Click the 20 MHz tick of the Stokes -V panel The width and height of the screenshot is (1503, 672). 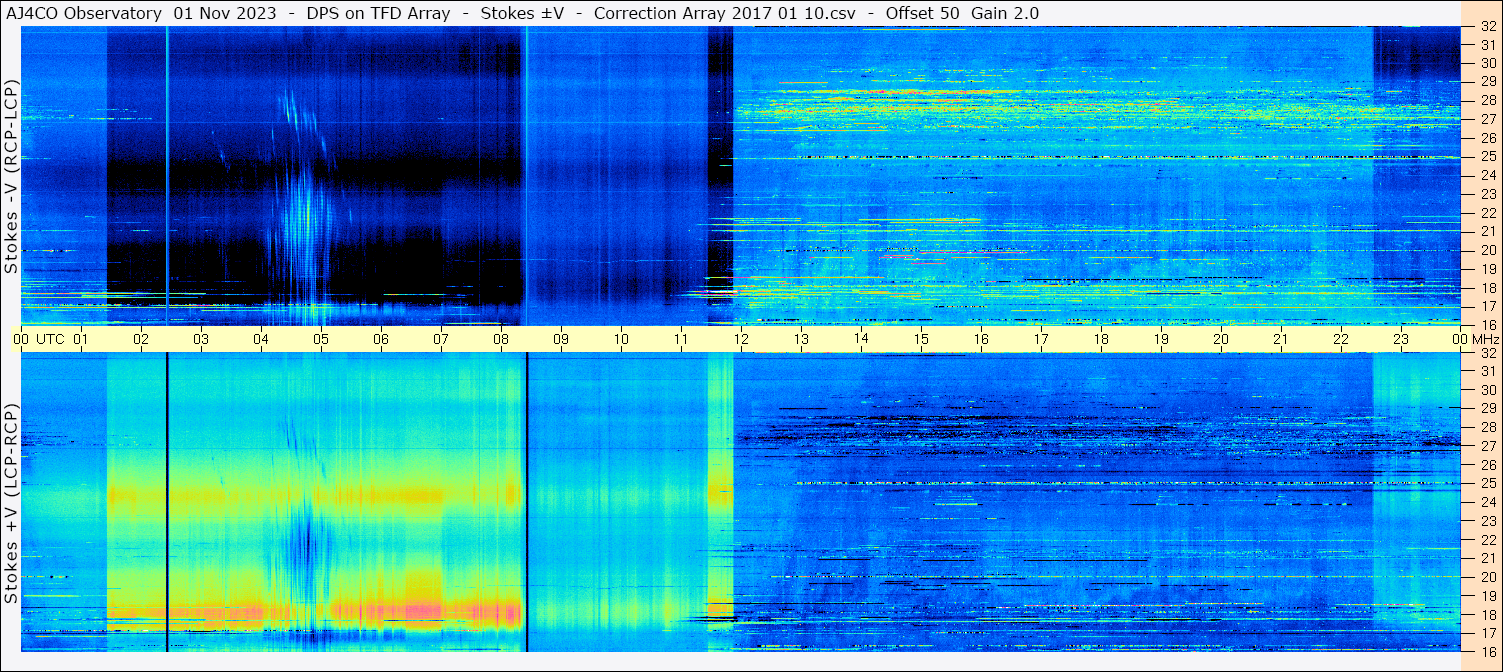(x=1487, y=250)
